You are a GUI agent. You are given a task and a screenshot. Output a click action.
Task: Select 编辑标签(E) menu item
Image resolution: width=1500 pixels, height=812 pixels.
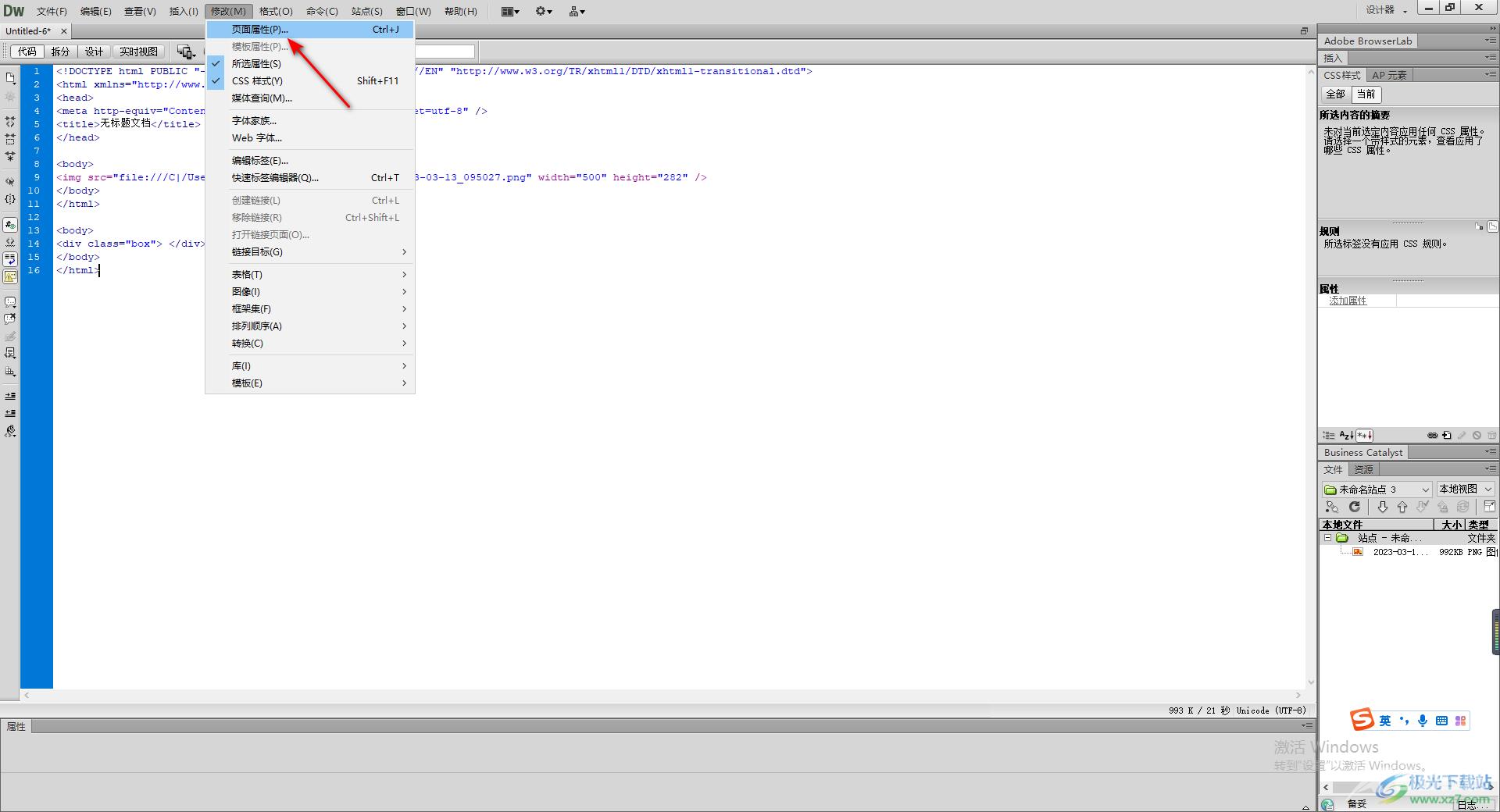pyautogui.click(x=310, y=161)
